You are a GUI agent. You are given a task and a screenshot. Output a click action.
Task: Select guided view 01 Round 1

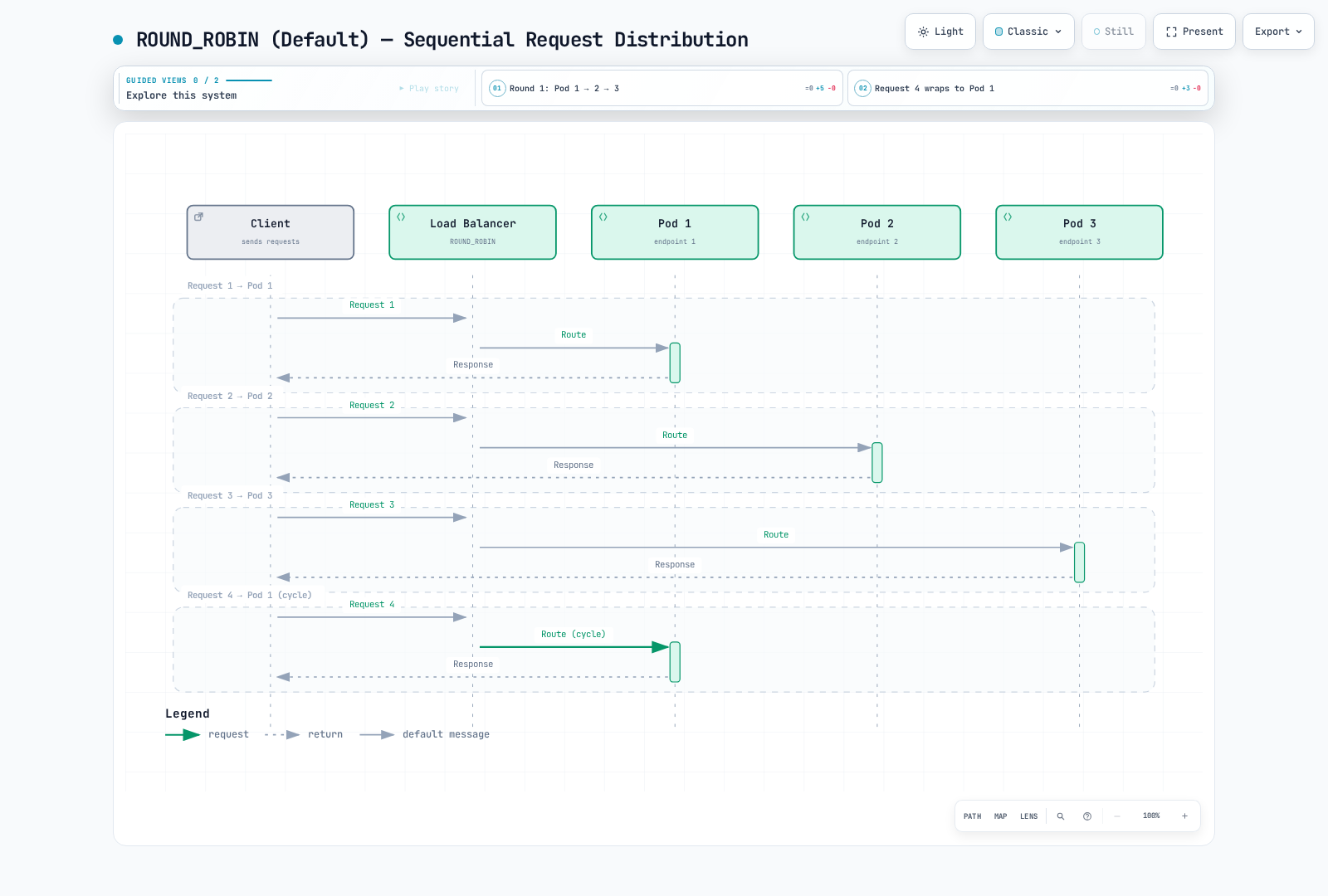[662, 88]
